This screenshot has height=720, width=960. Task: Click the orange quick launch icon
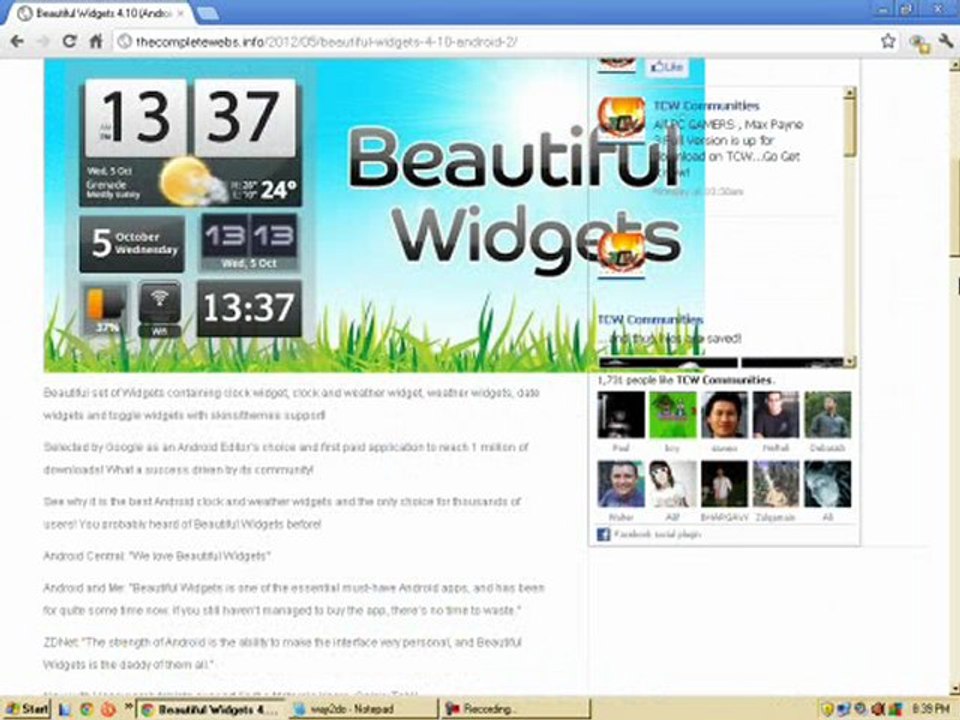coord(108,710)
